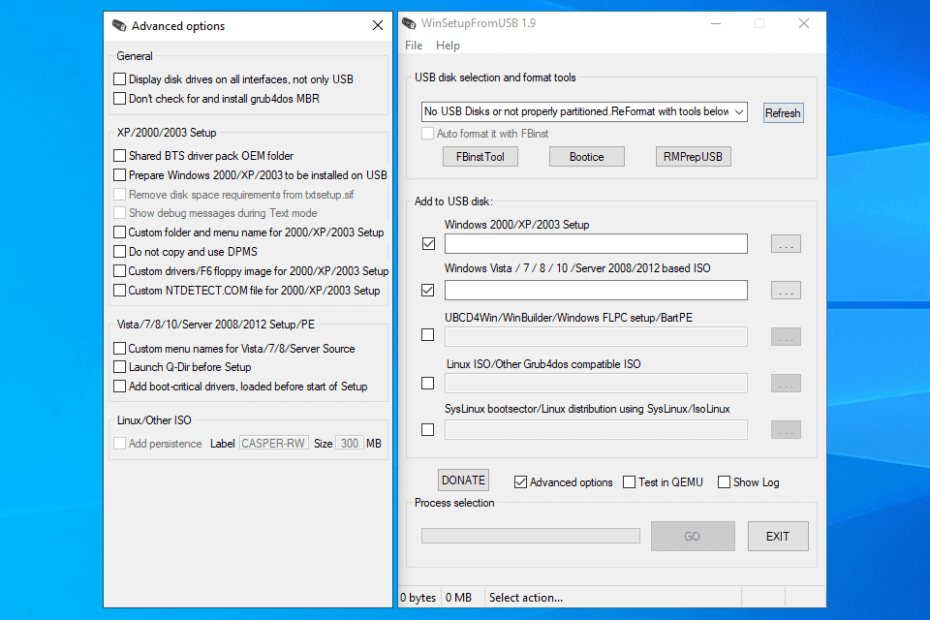Enable display disks on all interfaces

[117, 78]
